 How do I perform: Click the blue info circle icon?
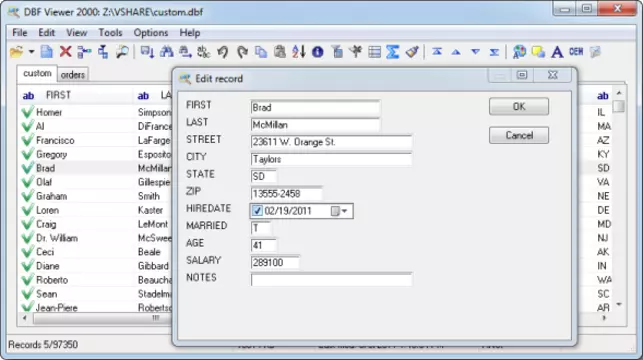(317, 52)
